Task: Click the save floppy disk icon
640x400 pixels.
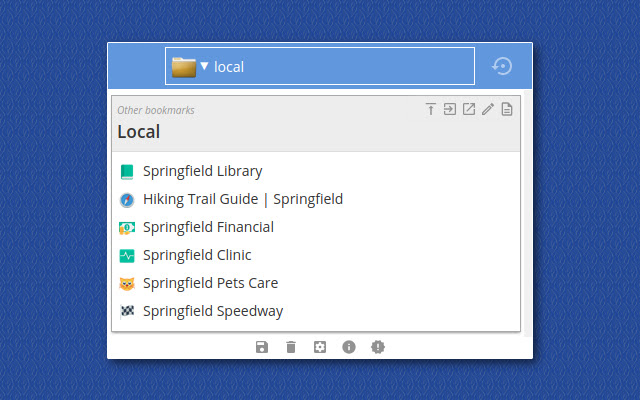Action: click(262, 347)
